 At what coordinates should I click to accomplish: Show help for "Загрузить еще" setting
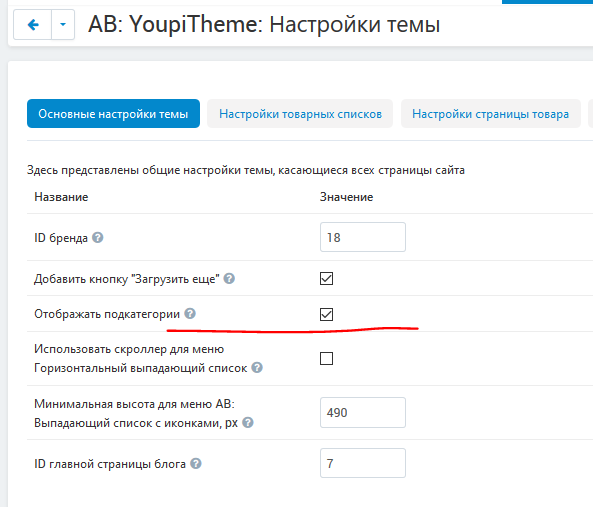coord(229,279)
